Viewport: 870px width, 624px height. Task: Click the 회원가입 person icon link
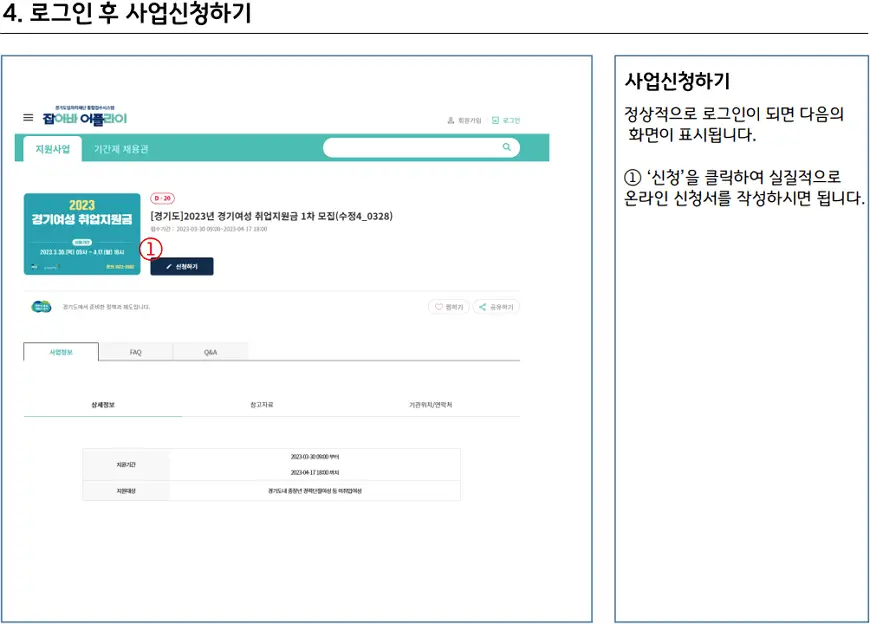click(464, 120)
